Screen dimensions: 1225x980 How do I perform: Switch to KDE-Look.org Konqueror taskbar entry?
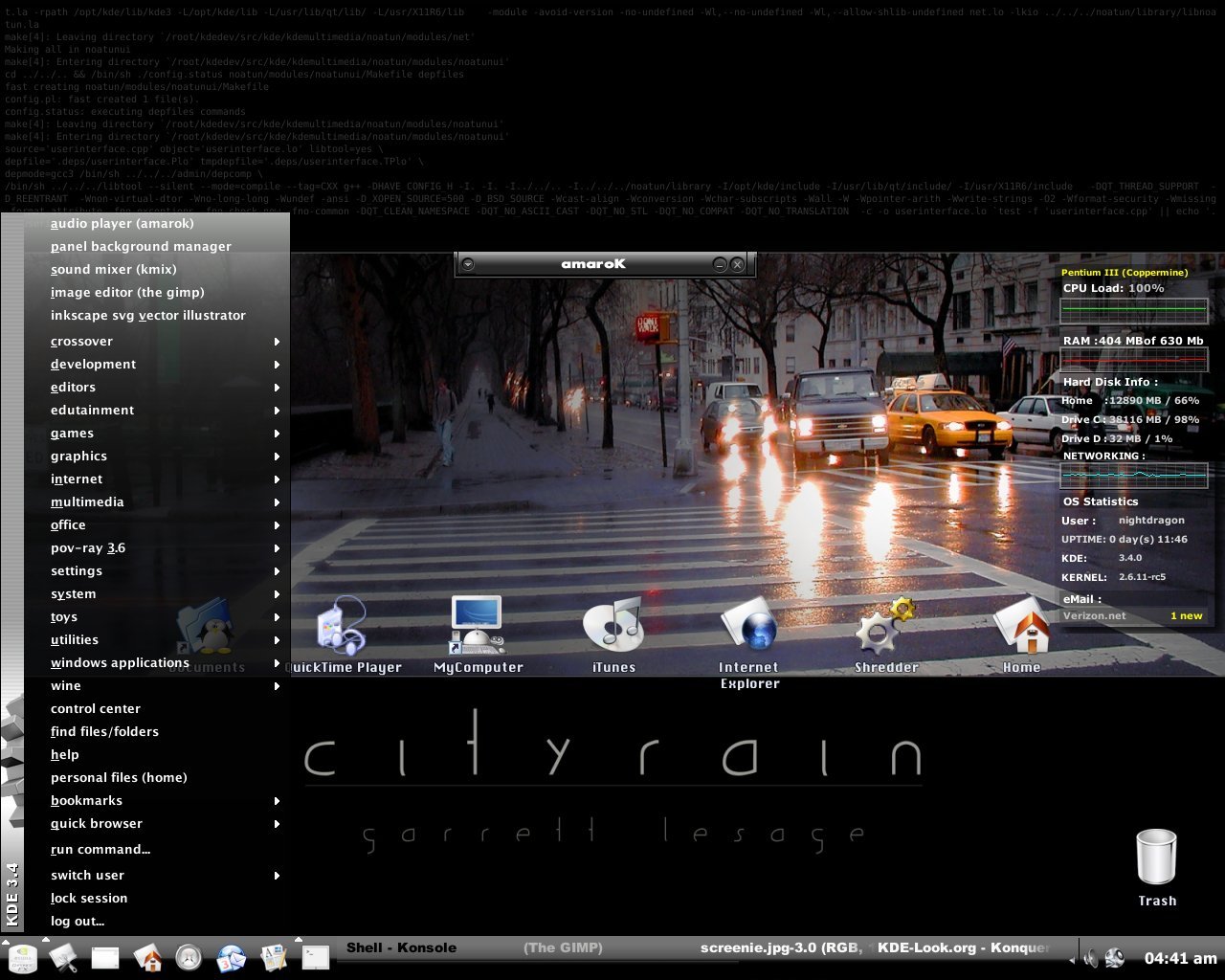[962, 948]
